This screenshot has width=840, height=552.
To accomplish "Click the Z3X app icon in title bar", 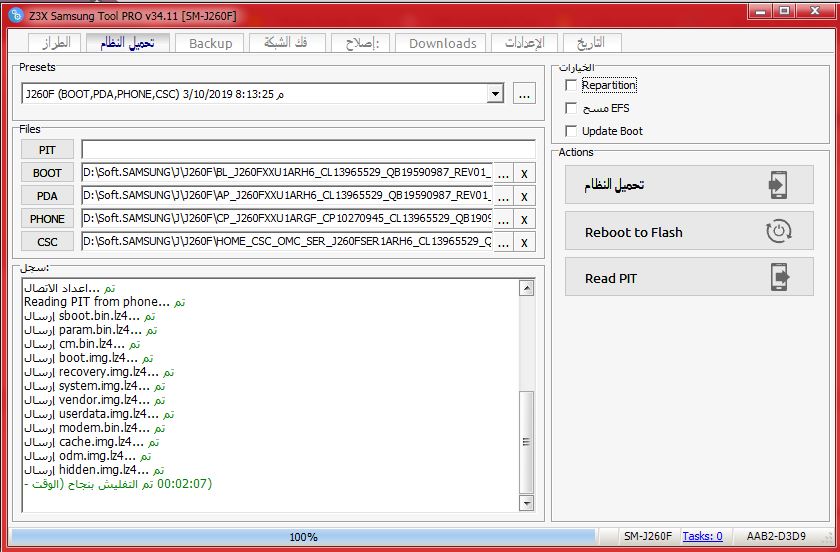I will pyautogui.click(x=16, y=15).
